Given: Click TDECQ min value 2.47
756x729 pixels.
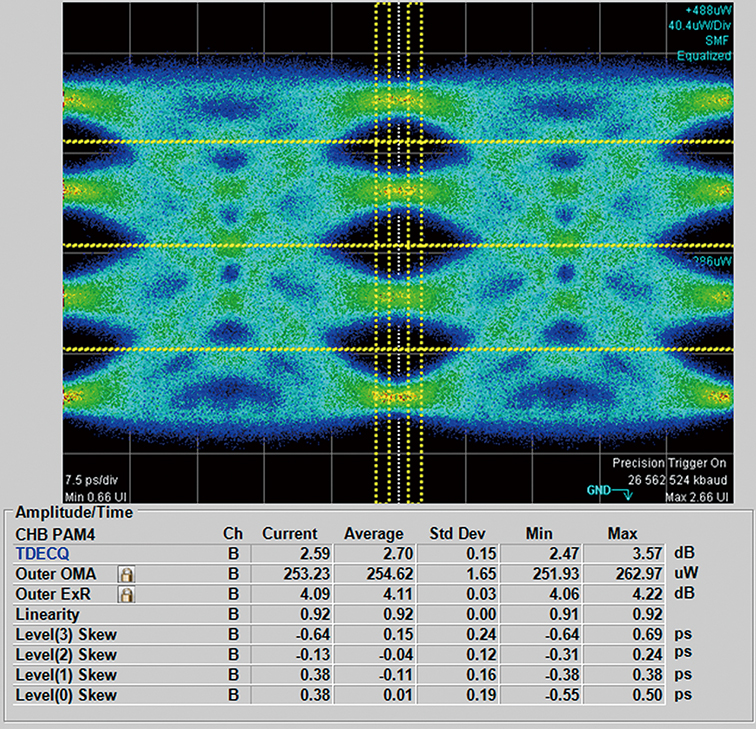Looking at the screenshot, I should (564, 554).
